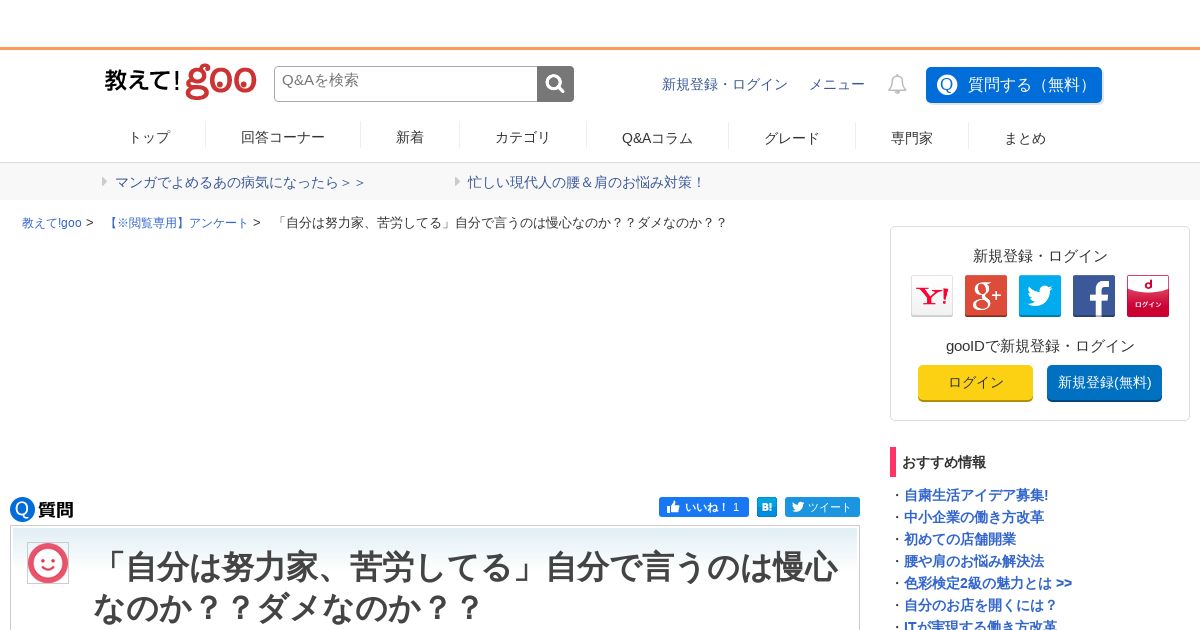1200x630 pixels.
Task: Log in with the Twitter icon
Action: [x=1040, y=296]
